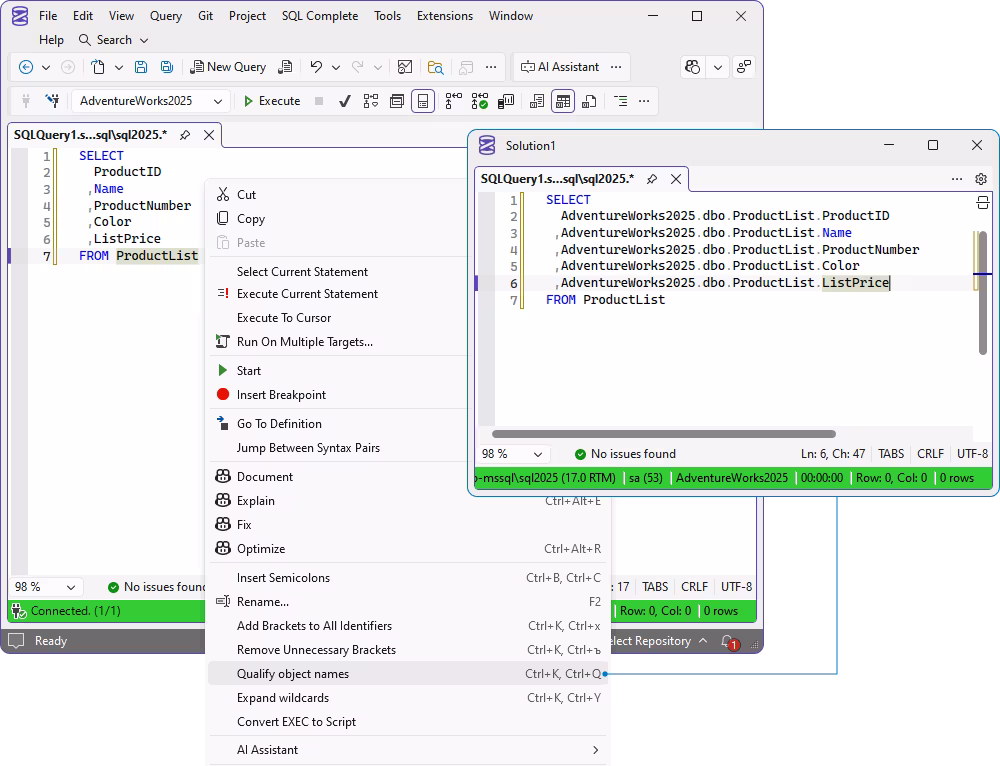The height and width of the screenshot is (766, 1000).
Task: Click the Copilot icon at top right
Action: pos(693,67)
